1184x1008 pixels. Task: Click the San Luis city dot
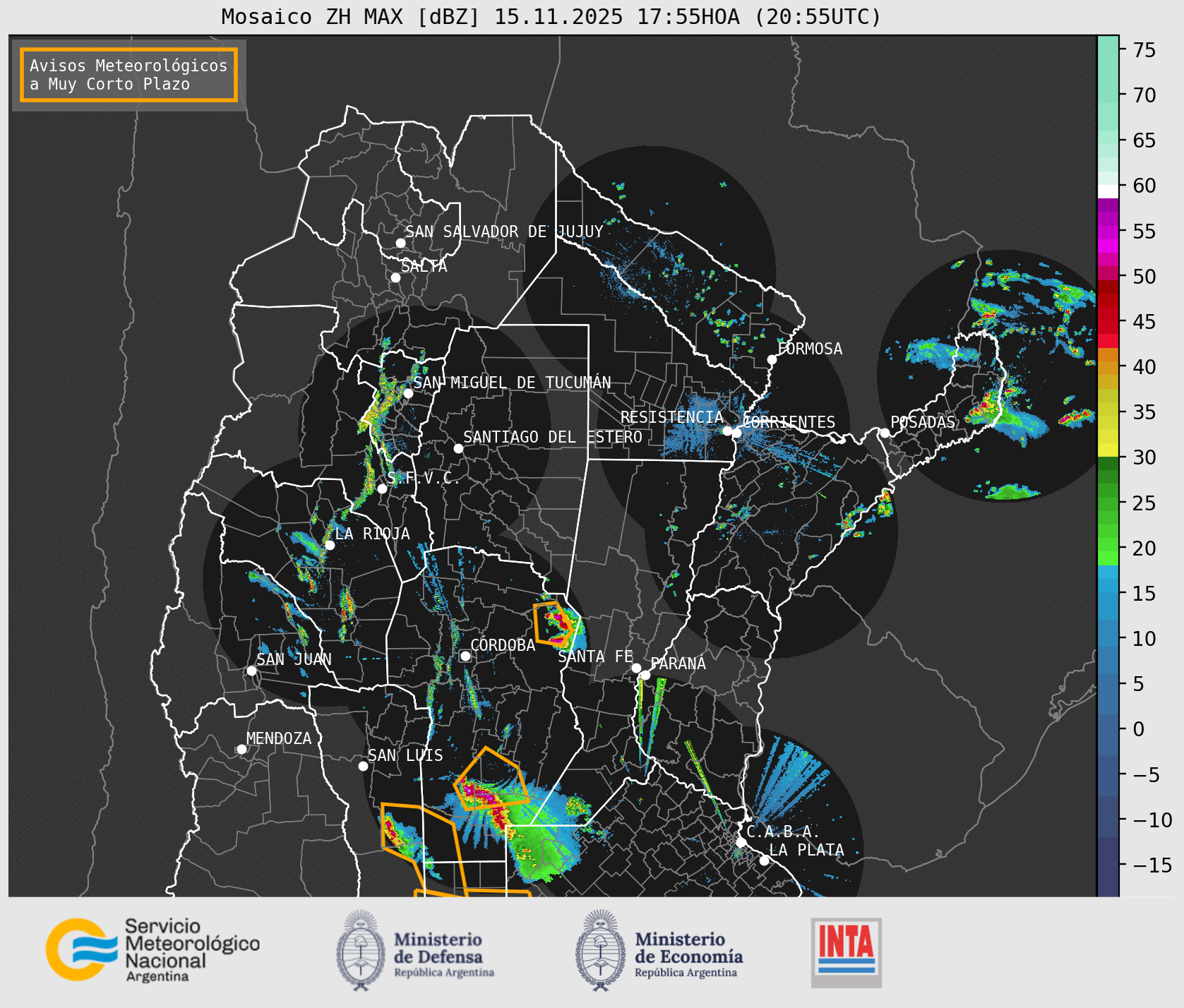363,766
